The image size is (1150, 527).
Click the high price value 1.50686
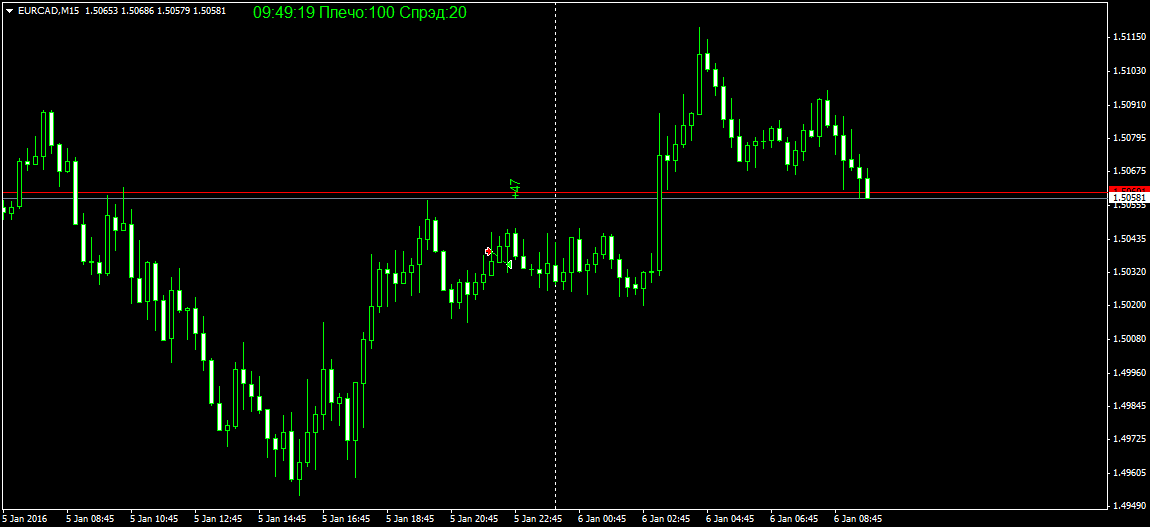point(136,11)
